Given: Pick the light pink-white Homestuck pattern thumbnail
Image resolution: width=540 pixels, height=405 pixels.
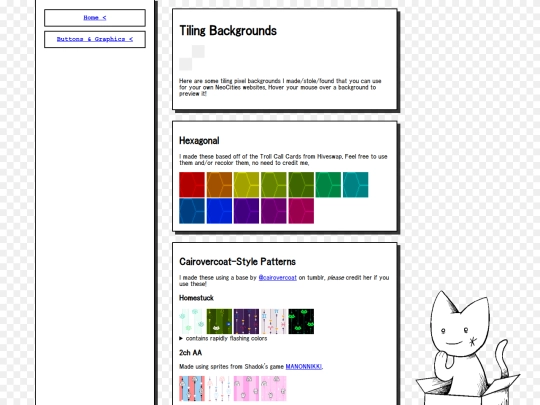Looking at the screenshot, I should point(273,321).
